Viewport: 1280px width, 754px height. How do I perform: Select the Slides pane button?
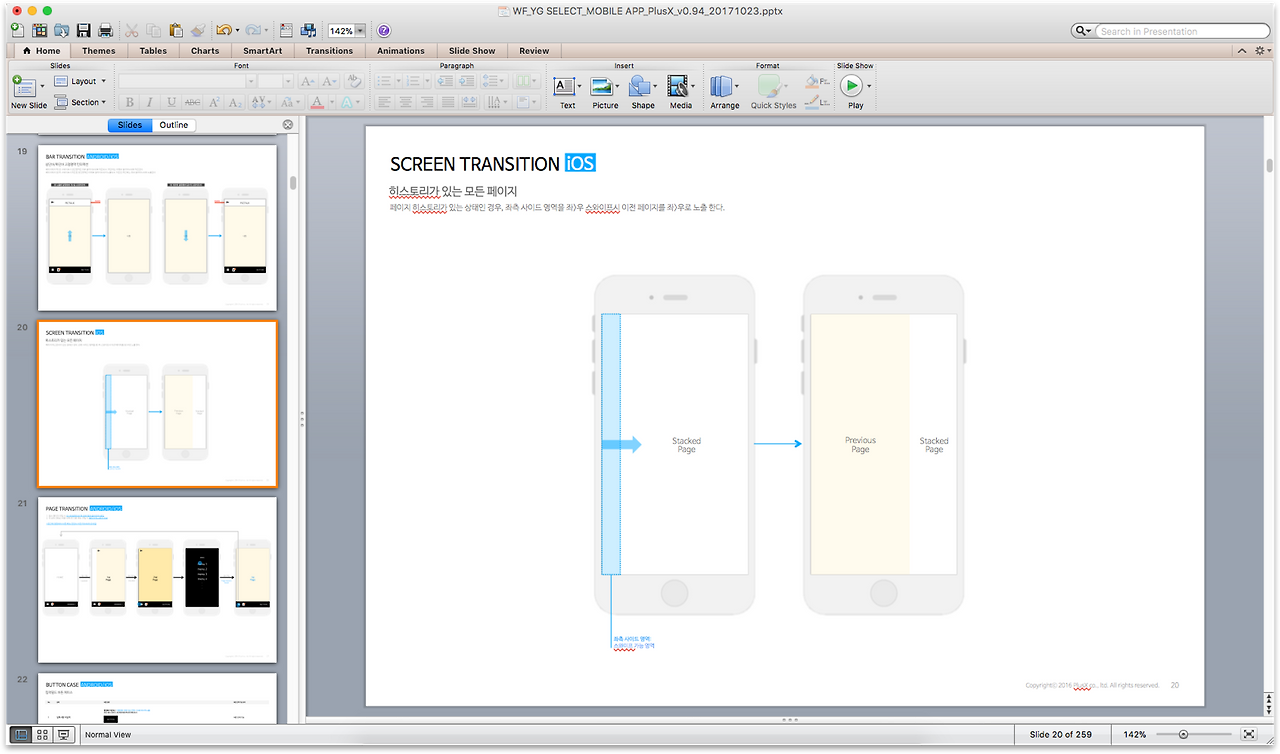coord(130,125)
